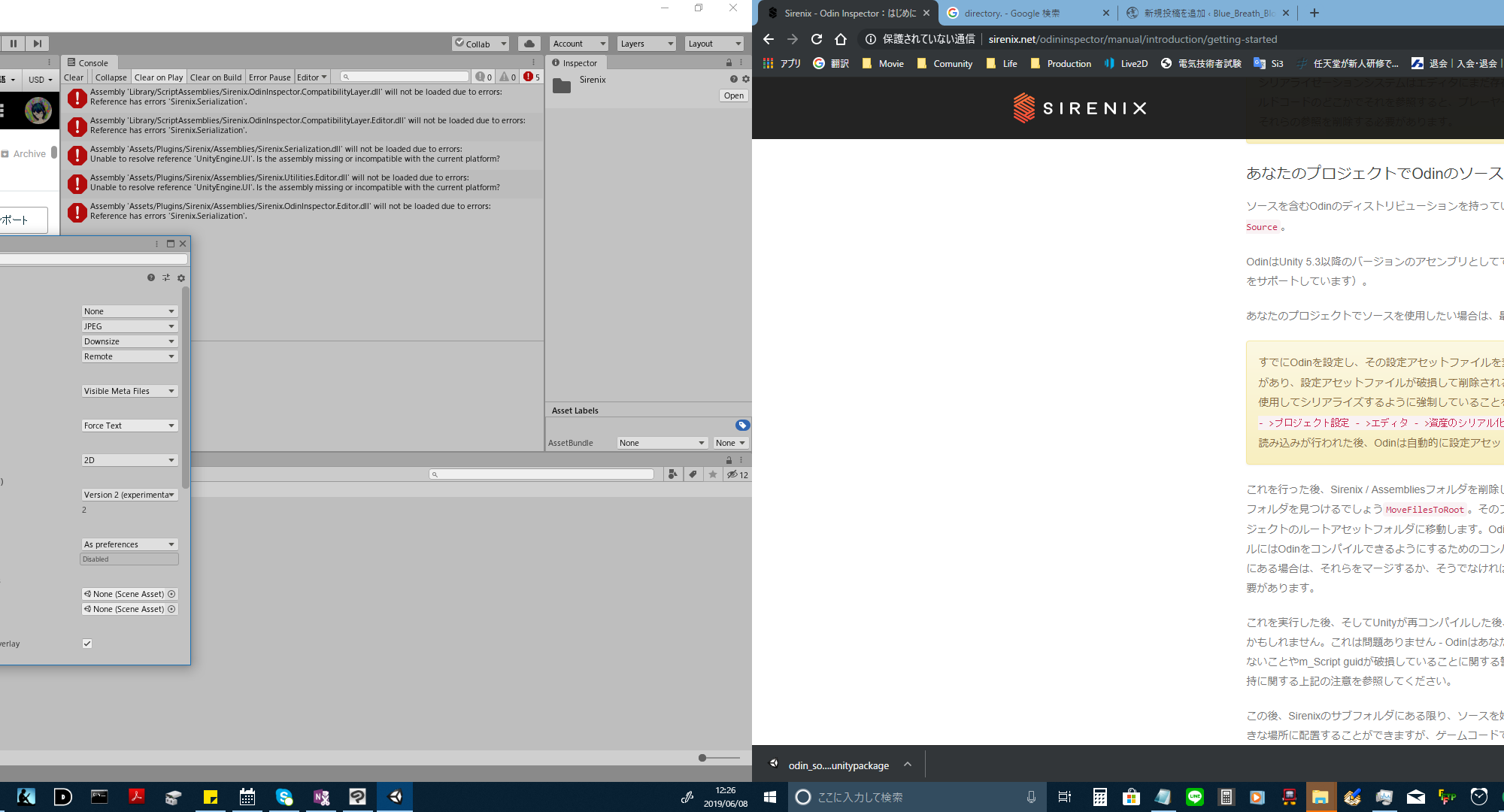Screen dimensions: 1504x812
Task: Toggle the overlay checkbox in settings window
Action: pyautogui.click(x=87, y=644)
